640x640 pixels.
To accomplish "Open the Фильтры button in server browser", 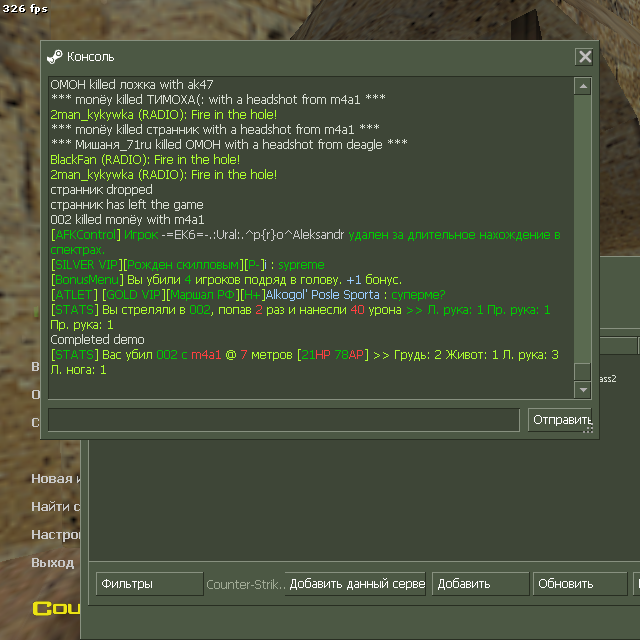I will [150, 584].
